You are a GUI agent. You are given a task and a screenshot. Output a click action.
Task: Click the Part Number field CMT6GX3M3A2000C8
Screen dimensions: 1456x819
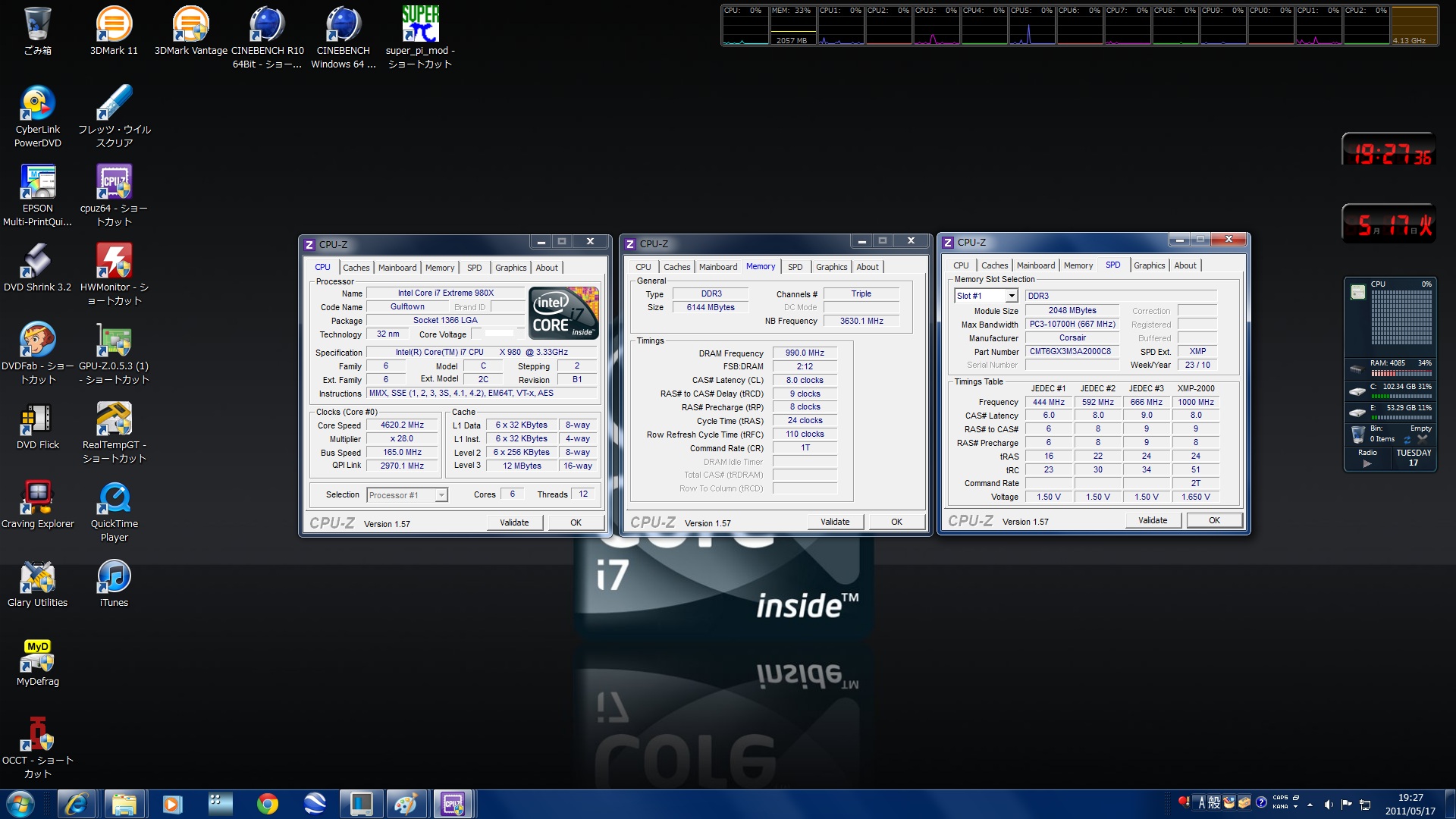pyautogui.click(x=1070, y=352)
